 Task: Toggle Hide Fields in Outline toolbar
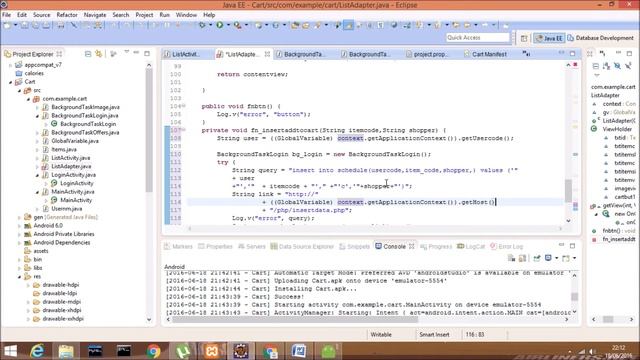click(x=617, y=66)
